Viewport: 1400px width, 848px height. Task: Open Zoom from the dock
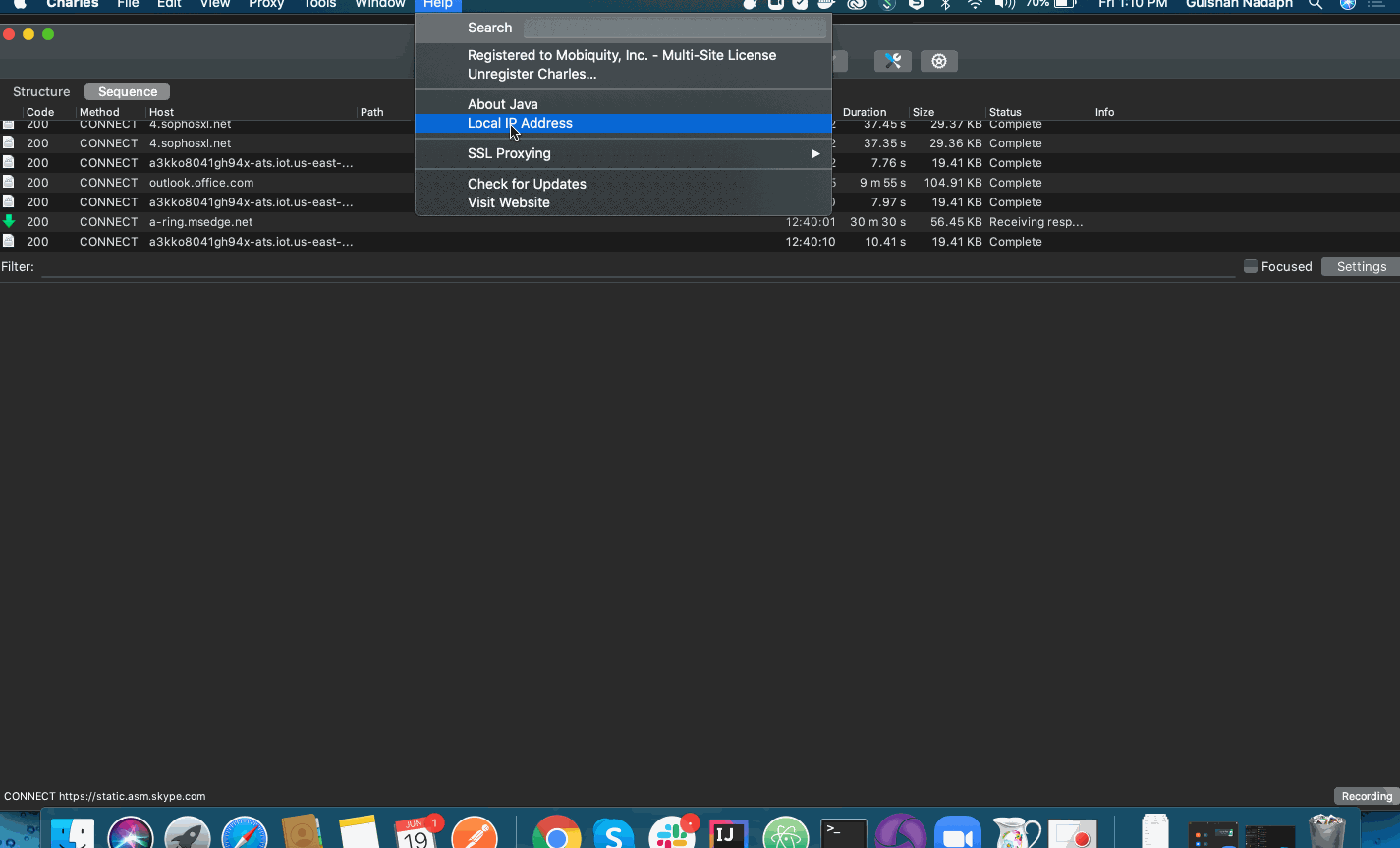coord(958,833)
